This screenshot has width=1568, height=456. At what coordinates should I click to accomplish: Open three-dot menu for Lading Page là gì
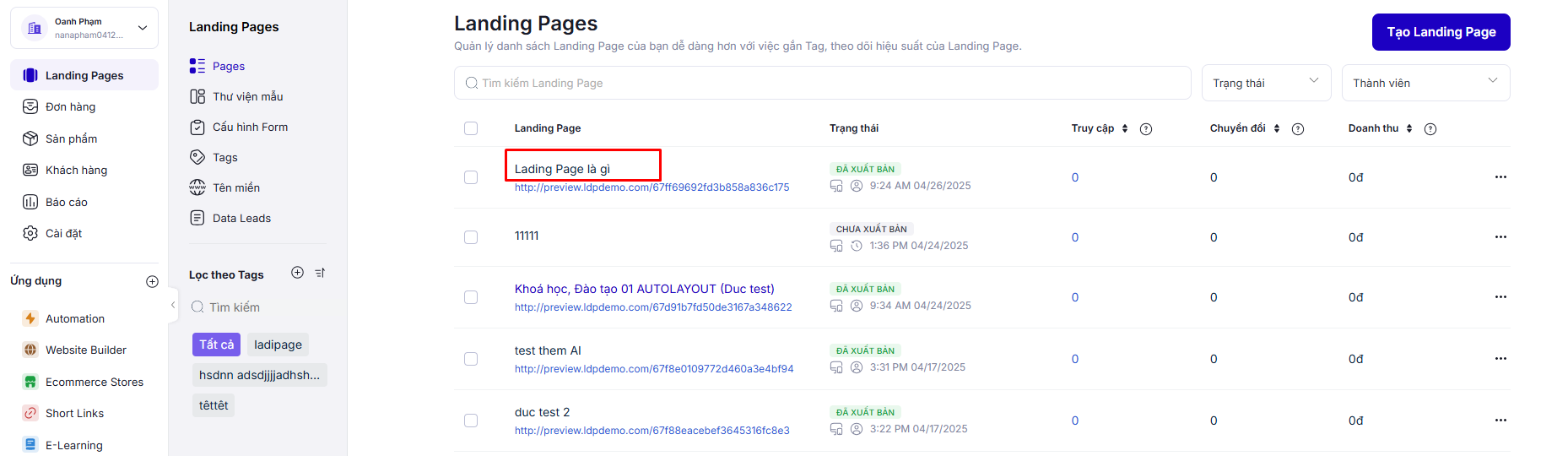[1500, 177]
